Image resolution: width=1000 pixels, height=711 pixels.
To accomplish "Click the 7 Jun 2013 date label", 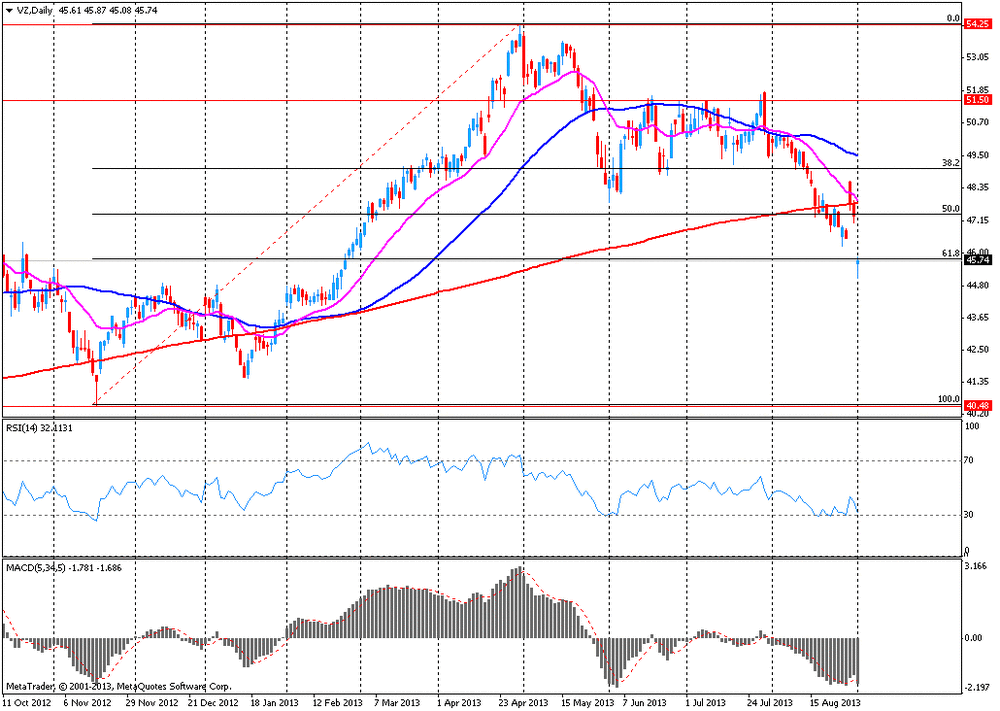I will [x=645, y=703].
